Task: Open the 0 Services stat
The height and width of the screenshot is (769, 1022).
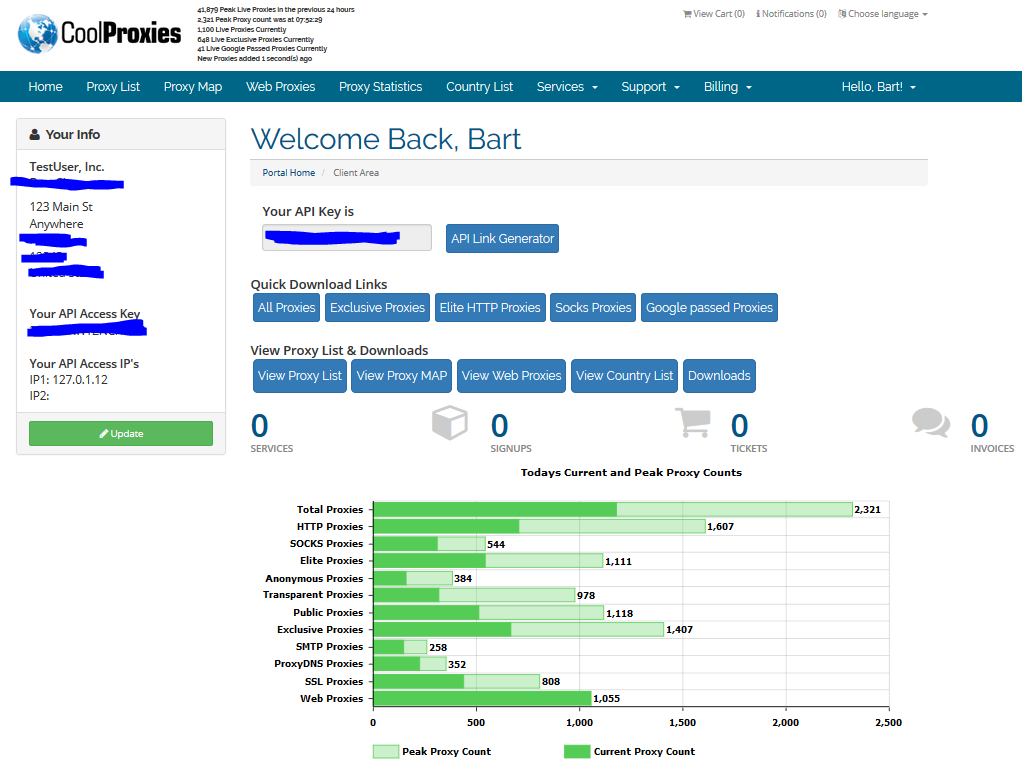Action: [272, 433]
